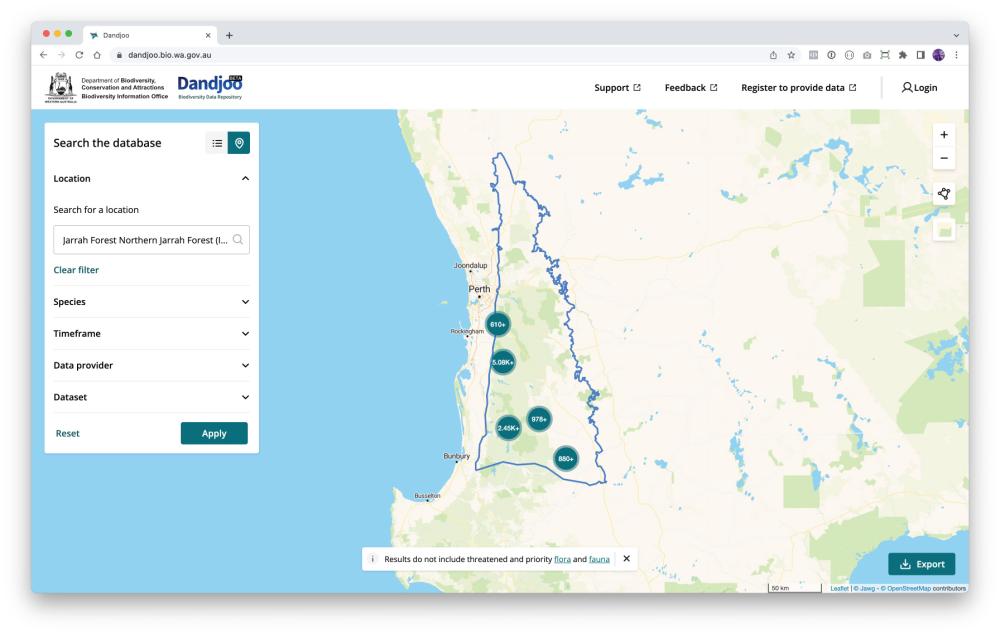Click the info icon in notice banner
Viewport: 1000px width, 634px height.
point(372,559)
